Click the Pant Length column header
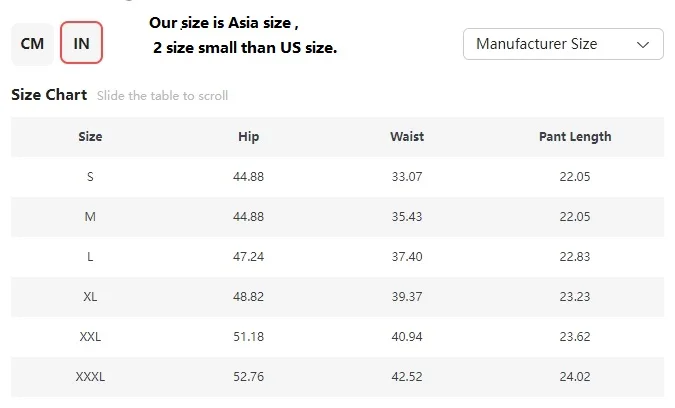 (x=575, y=137)
